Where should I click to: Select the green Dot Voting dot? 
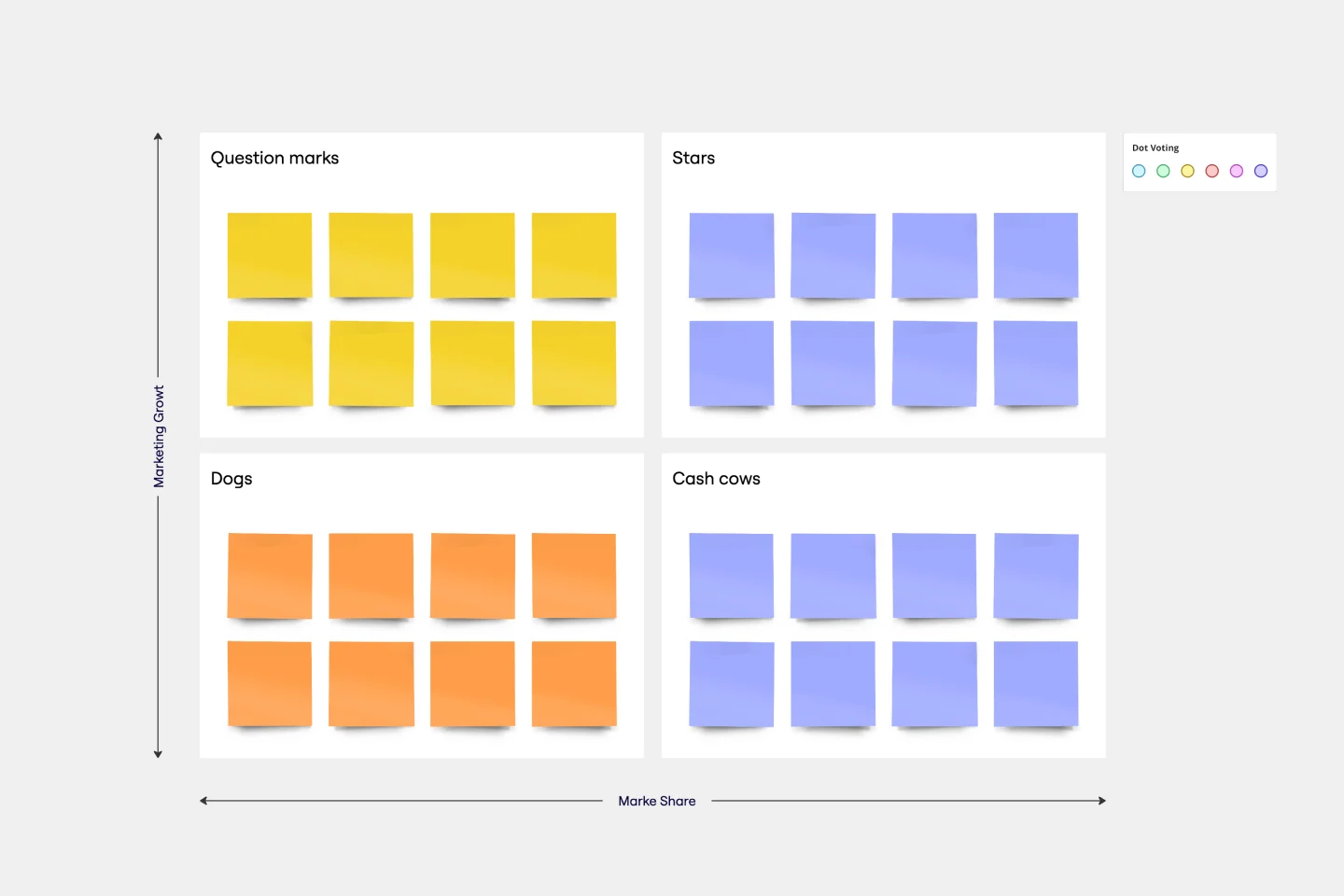1163,171
